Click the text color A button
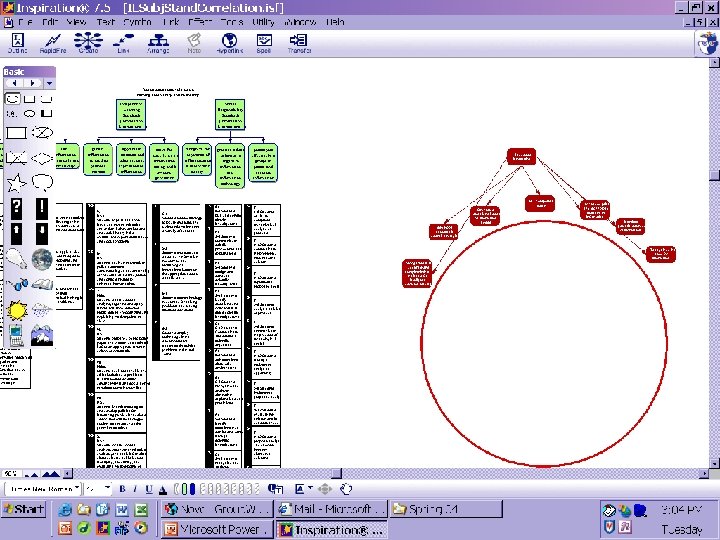The height and width of the screenshot is (540, 720). point(163,489)
